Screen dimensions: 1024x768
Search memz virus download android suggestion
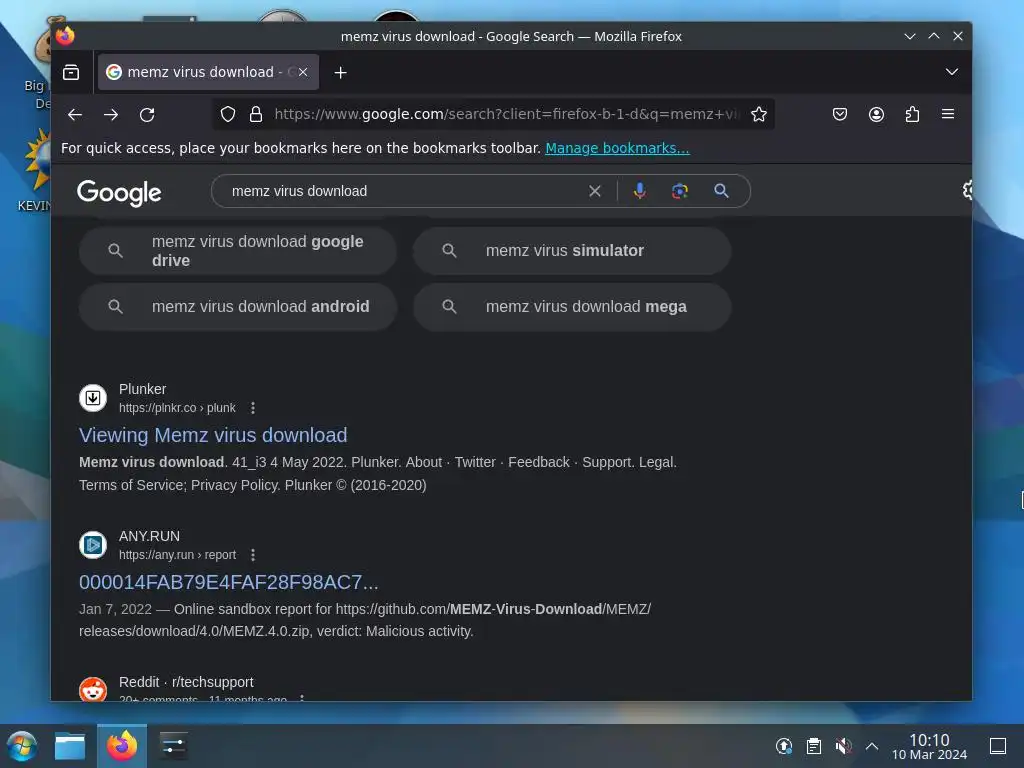[238, 306]
